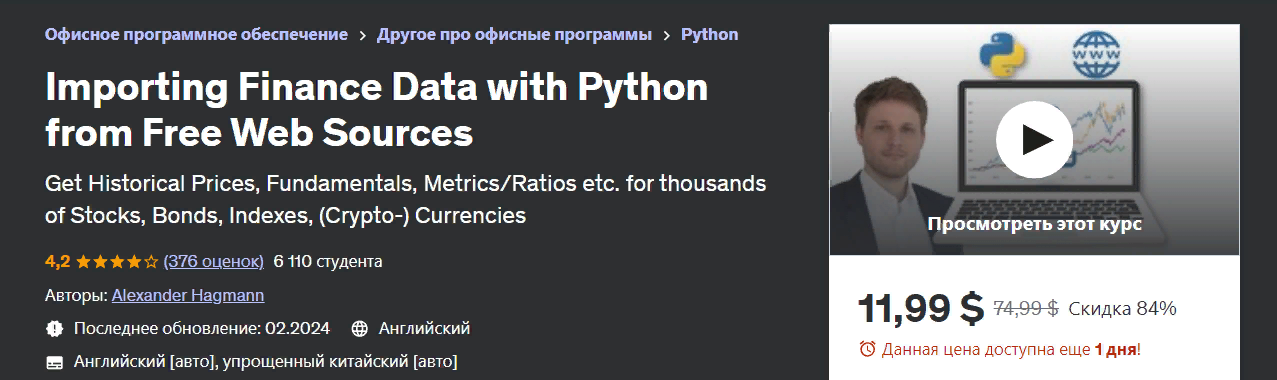Screen dimensions: 1277x380
Task: Click the 'Скидка 84%' discount text
Action: click(x=1122, y=308)
